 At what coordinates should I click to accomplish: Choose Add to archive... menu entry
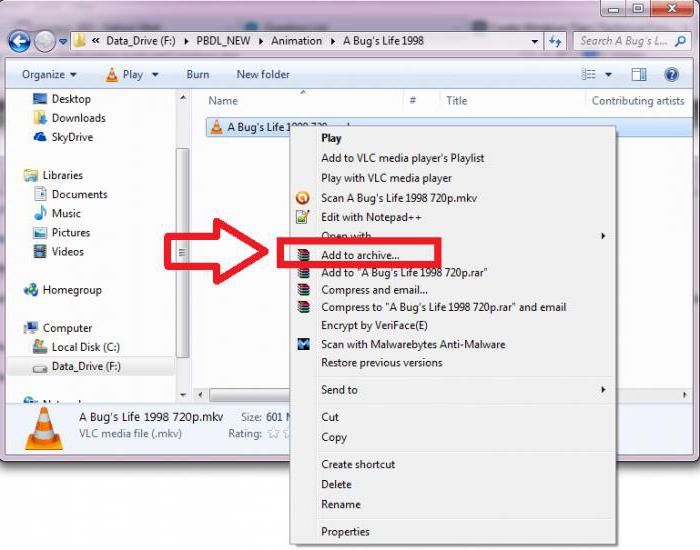[x=360, y=255]
